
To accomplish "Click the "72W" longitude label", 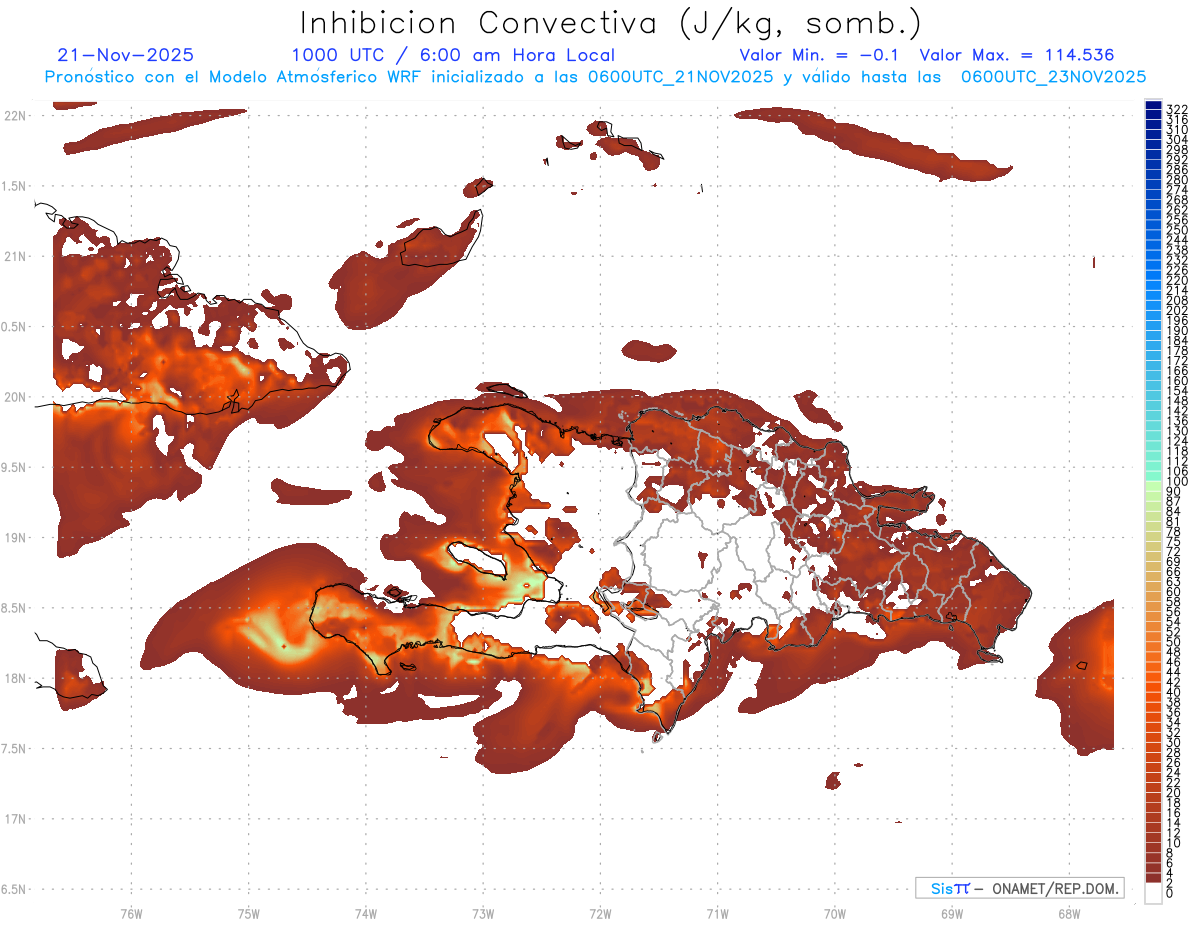I will [x=600, y=913].
